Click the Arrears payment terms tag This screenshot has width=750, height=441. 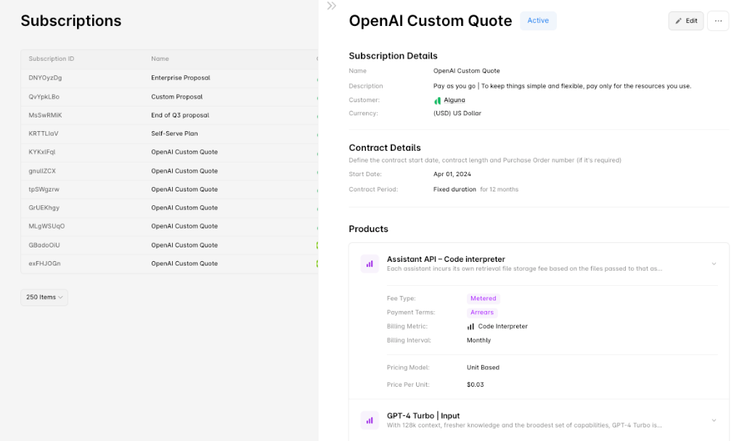pos(482,312)
